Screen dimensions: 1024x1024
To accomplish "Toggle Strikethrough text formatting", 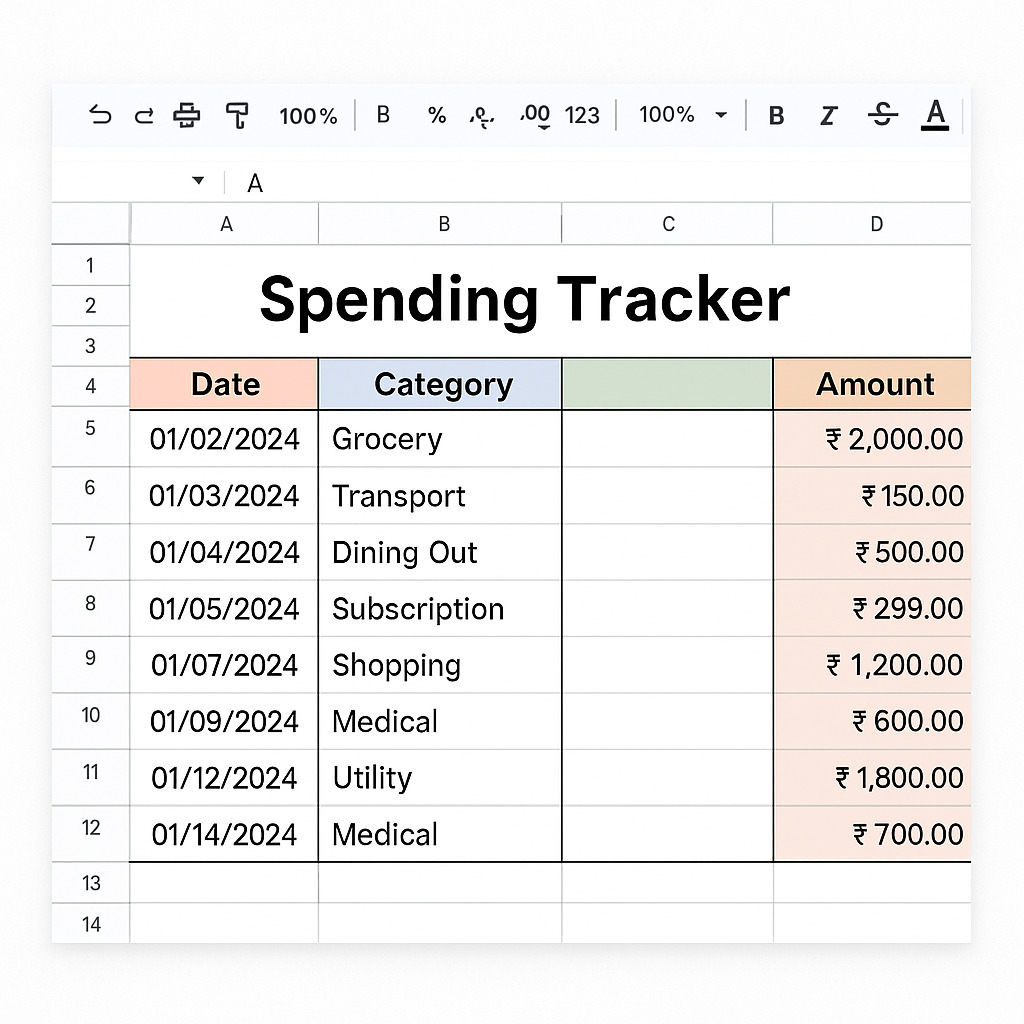I will click(882, 116).
